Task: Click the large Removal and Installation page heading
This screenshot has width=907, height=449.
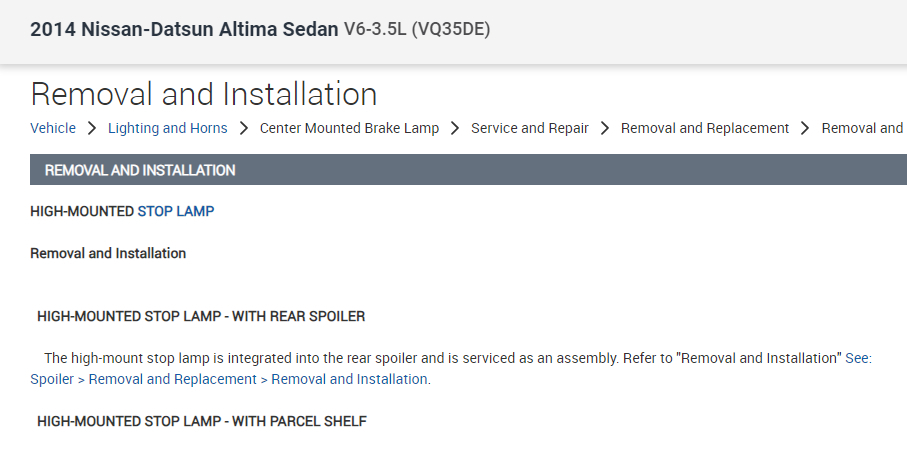Action: coord(204,94)
